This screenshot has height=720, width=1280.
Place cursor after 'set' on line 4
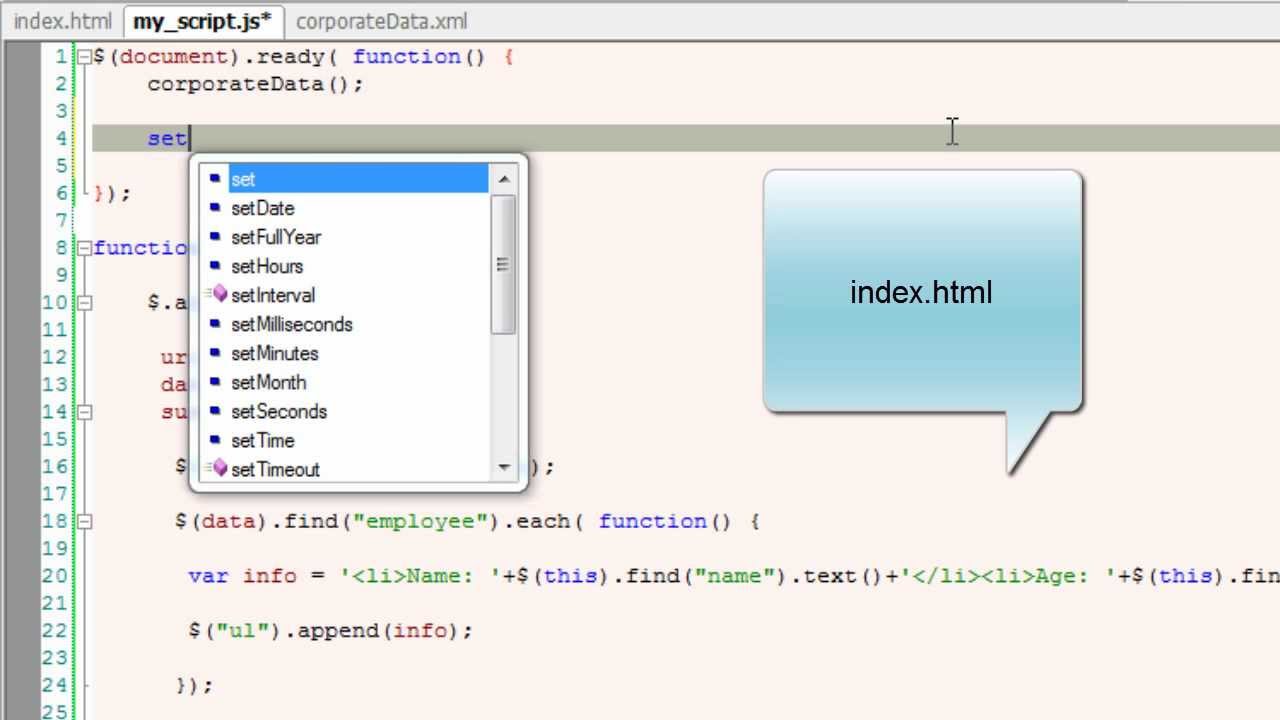[x=189, y=139]
